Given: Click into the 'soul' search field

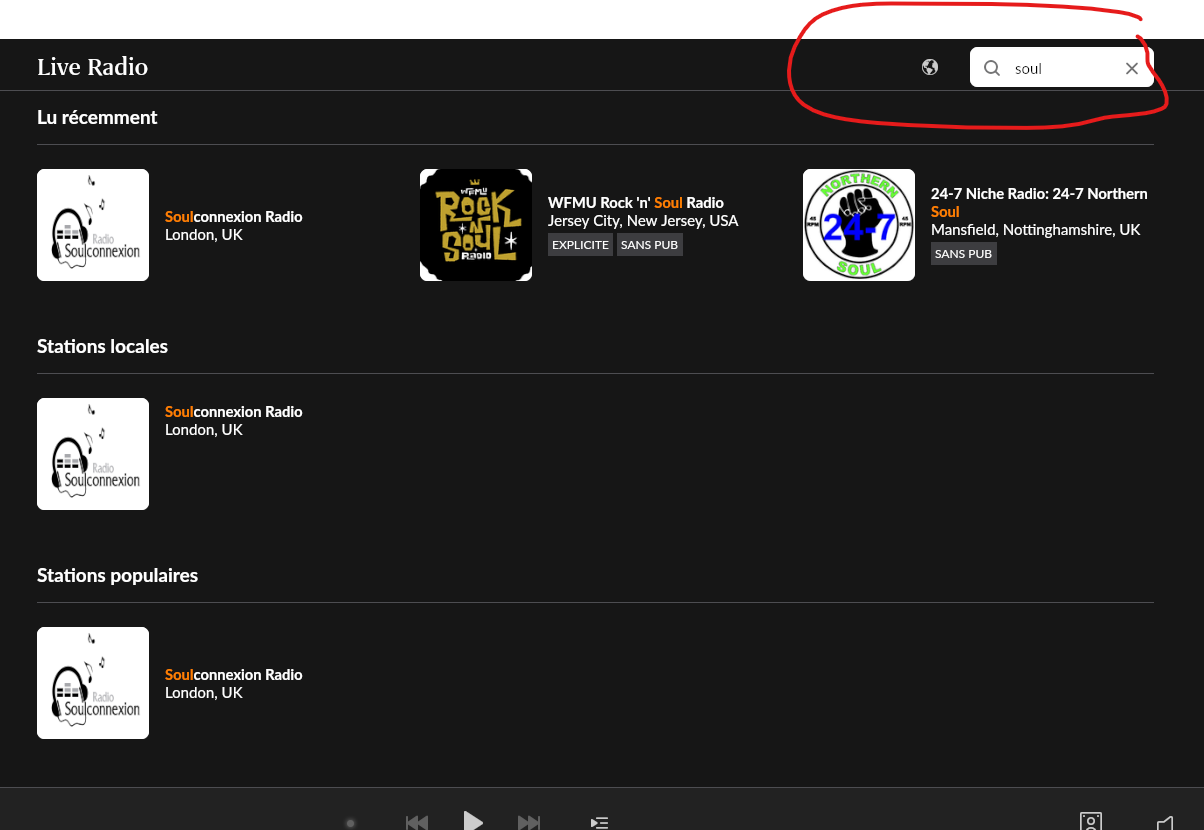Looking at the screenshot, I should (x=1060, y=68).
